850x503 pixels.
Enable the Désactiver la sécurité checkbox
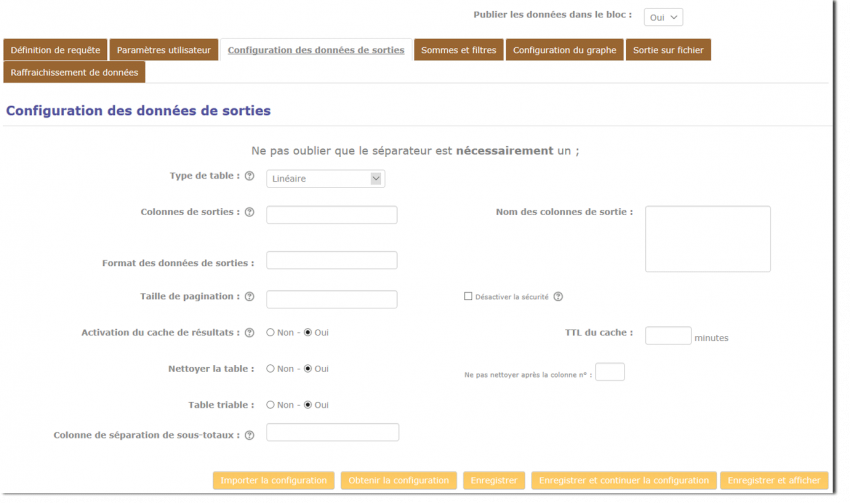[x=468, y=296]
